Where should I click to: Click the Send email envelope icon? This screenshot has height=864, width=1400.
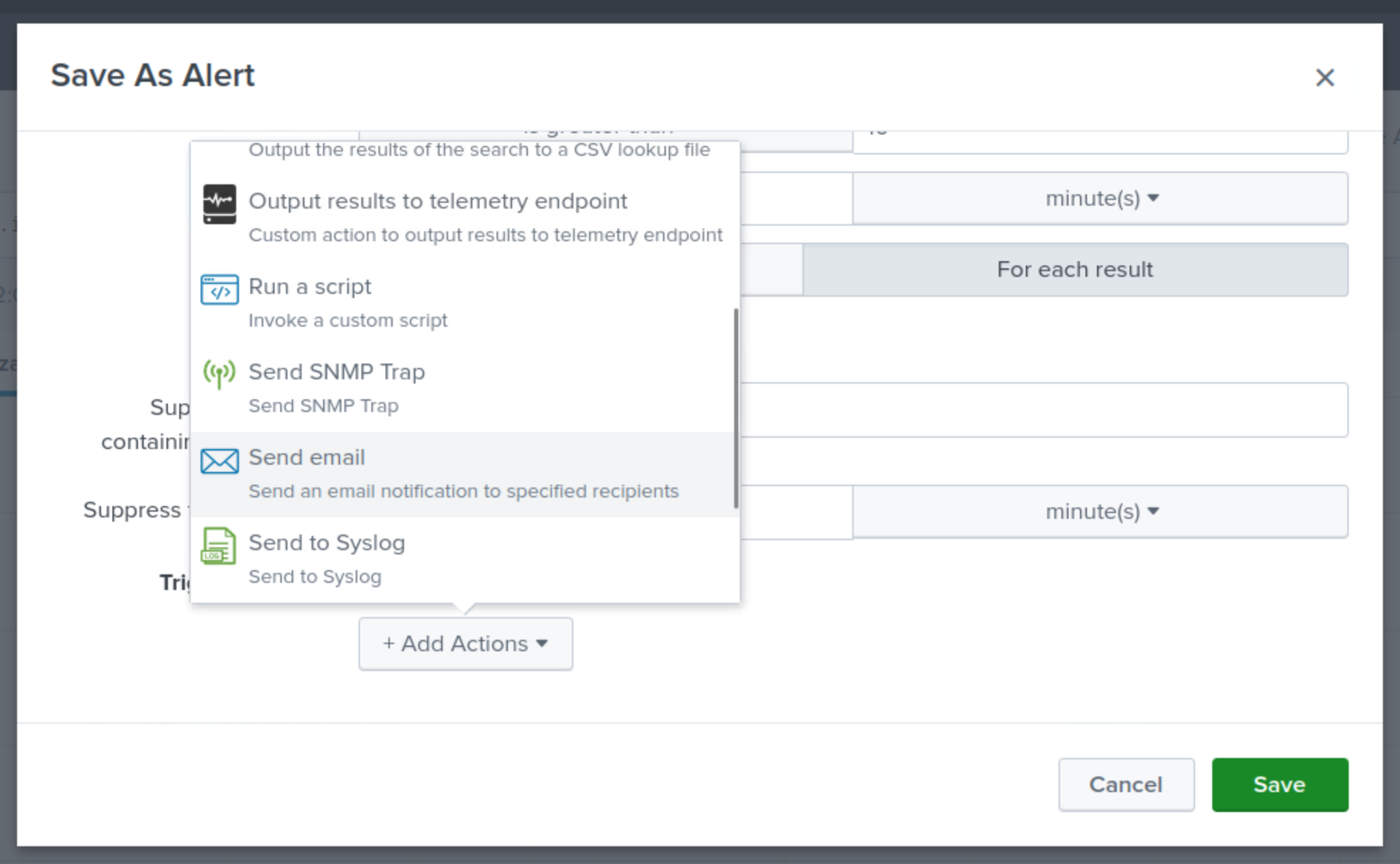click(x=219, y=461)
